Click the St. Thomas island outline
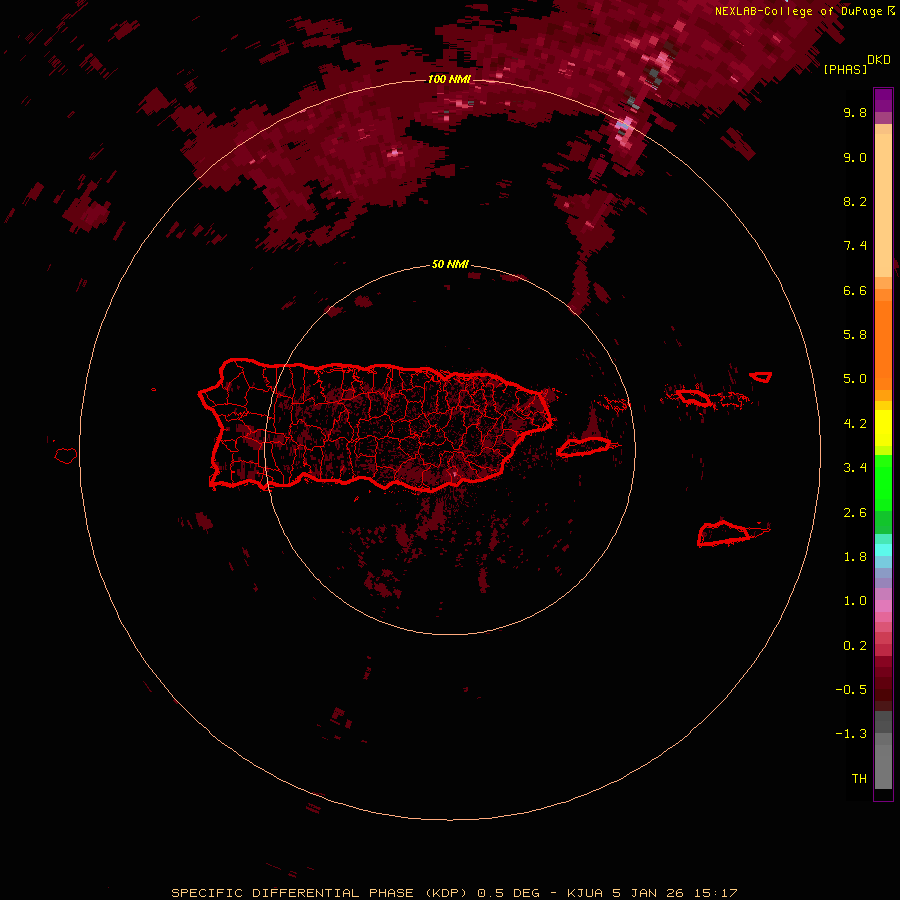The height and width of the screenshot is (900, 900). [x=693, y=397]
